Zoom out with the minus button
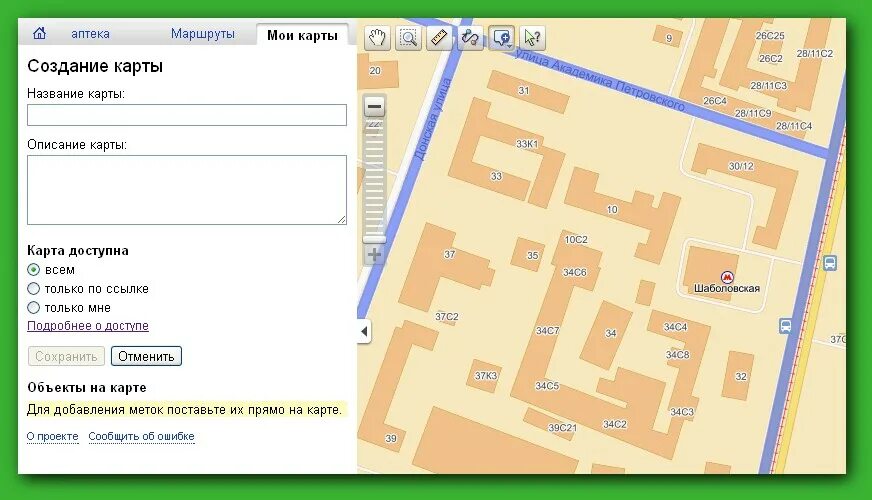The image size is (872, 500). 374,106
